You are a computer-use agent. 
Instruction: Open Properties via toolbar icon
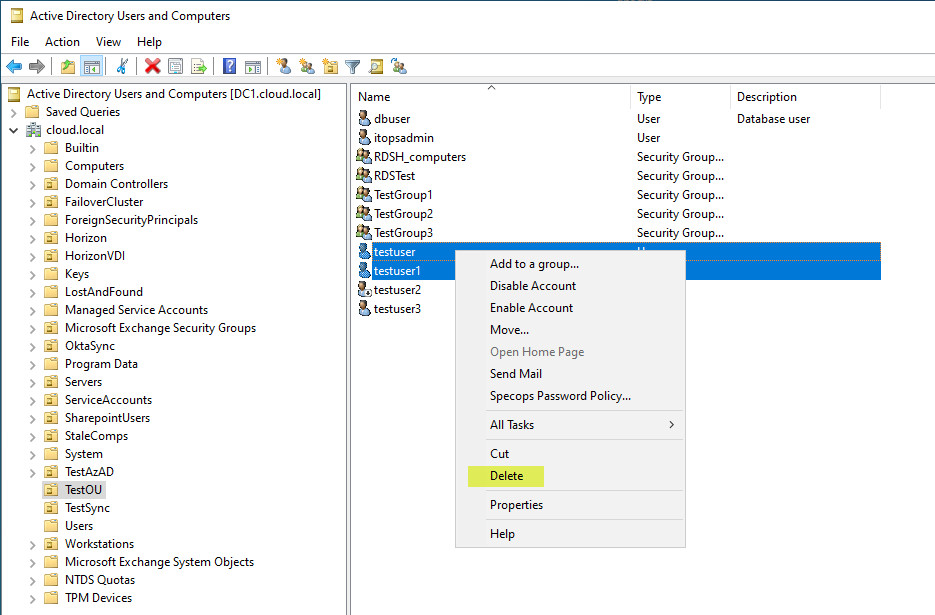coord(175,66)
